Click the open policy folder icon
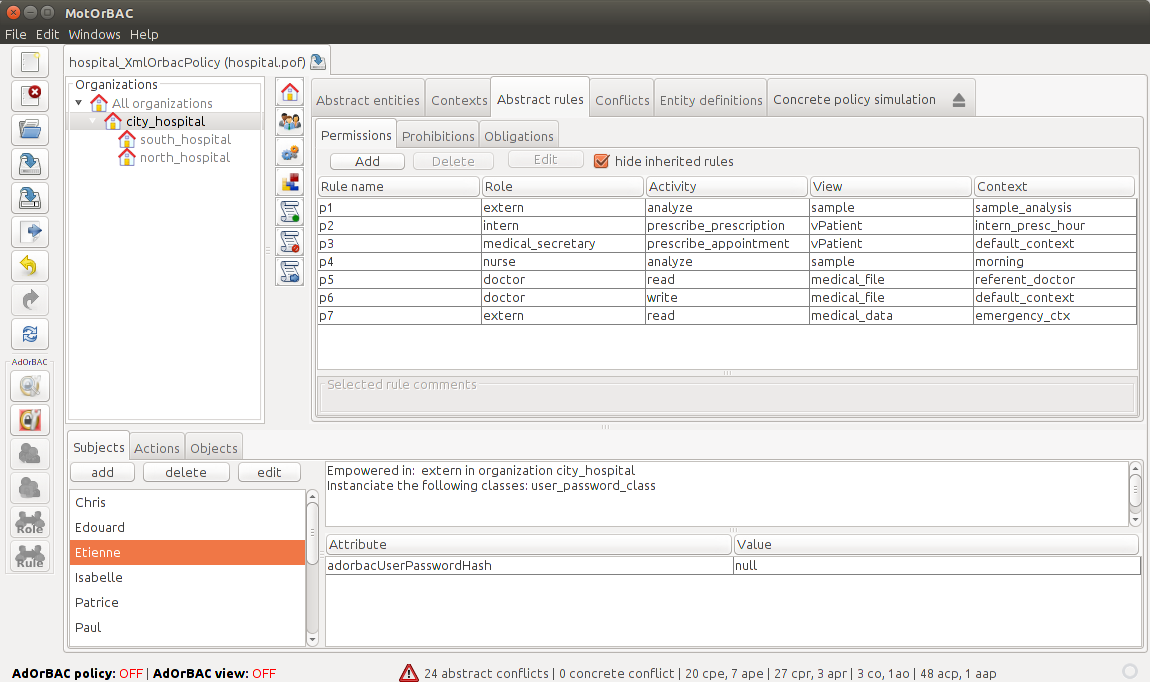 click(30, 130)
